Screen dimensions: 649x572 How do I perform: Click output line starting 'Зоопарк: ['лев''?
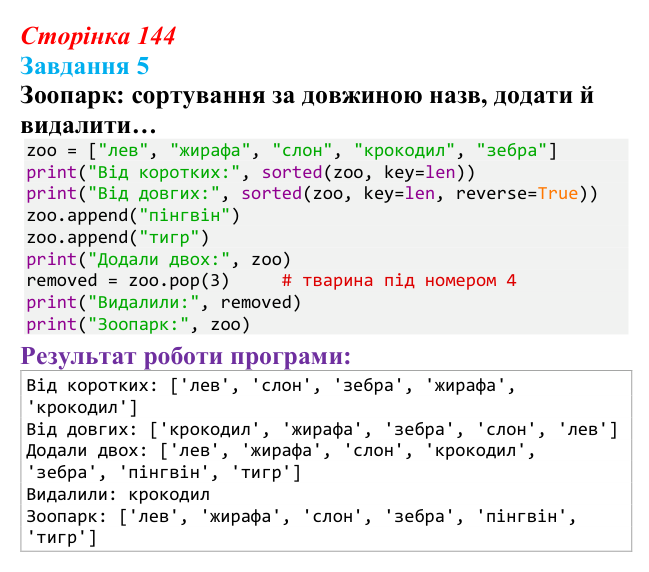coord(301,517)
